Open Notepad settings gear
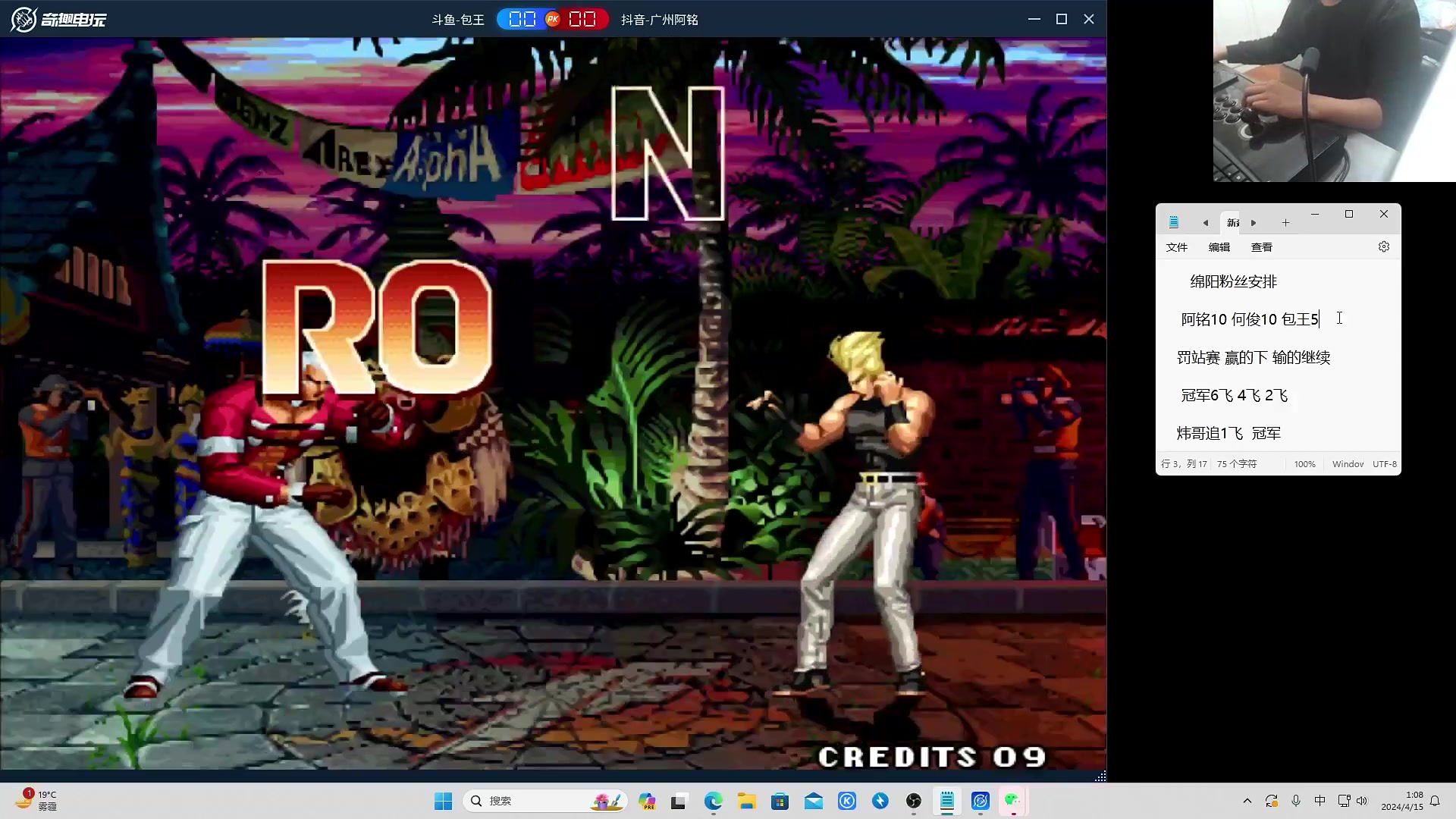 tap(1384, 246)
